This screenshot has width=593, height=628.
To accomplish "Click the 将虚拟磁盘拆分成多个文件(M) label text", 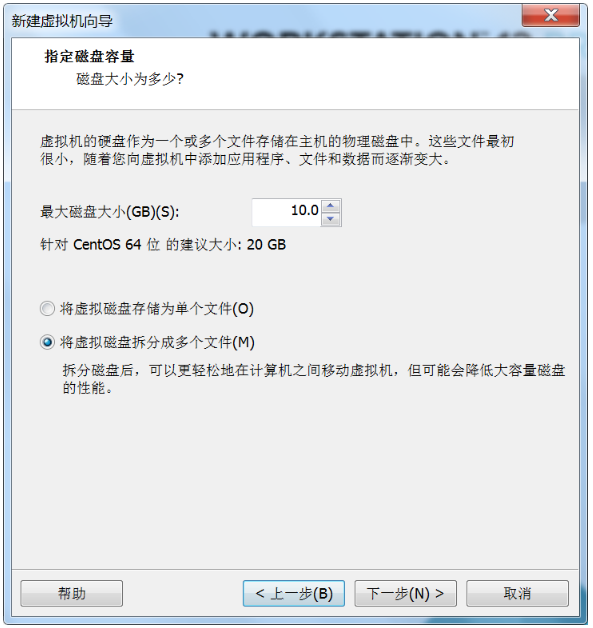I will pos(157,342).
